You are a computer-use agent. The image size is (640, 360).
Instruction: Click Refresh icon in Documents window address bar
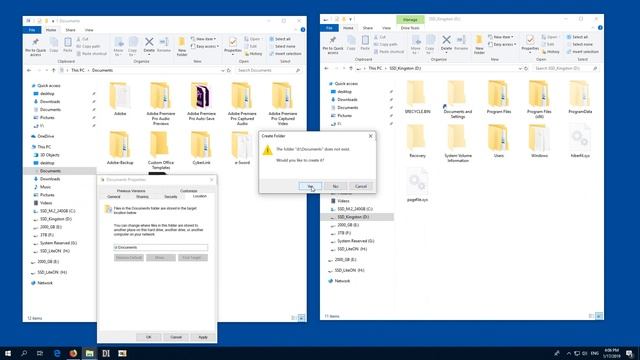(229, 70)
